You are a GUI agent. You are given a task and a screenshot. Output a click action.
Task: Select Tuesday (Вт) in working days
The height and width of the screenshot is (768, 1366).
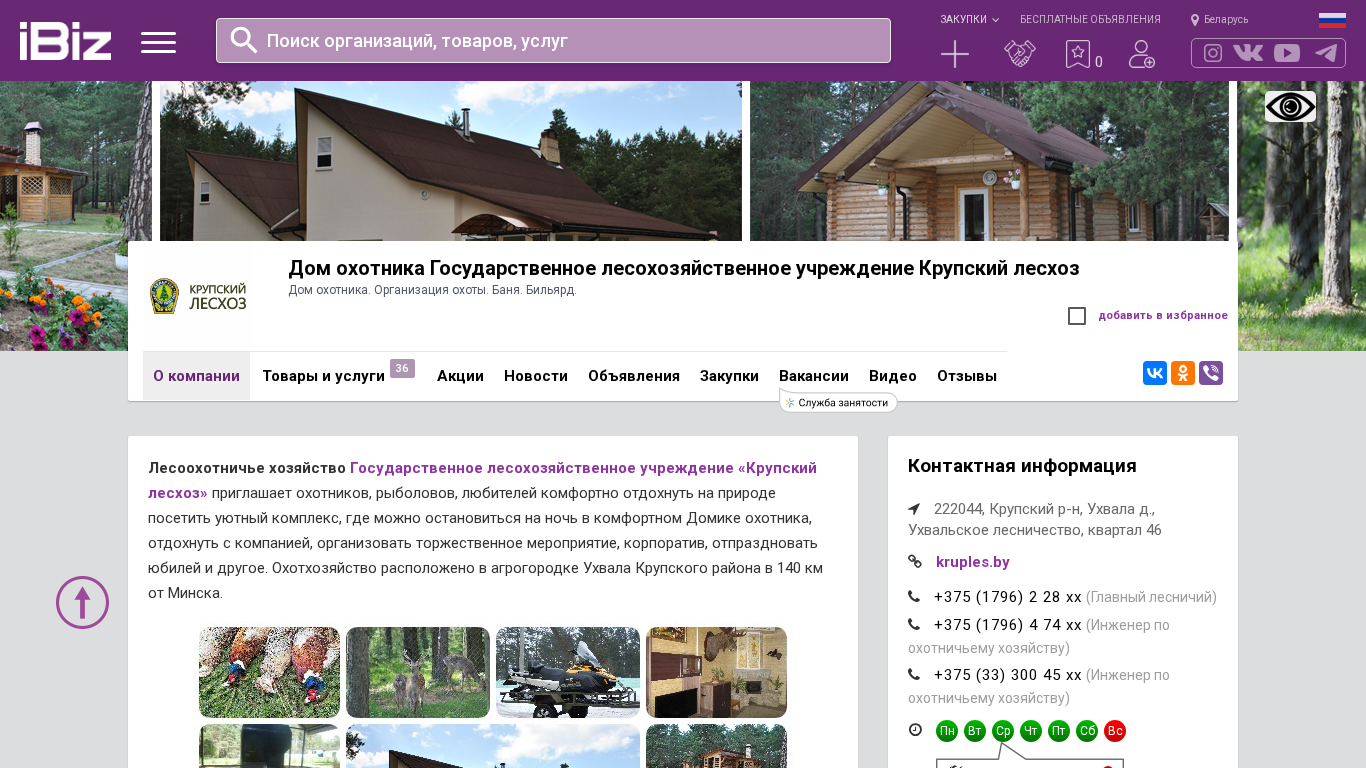[x=975, y=731]
